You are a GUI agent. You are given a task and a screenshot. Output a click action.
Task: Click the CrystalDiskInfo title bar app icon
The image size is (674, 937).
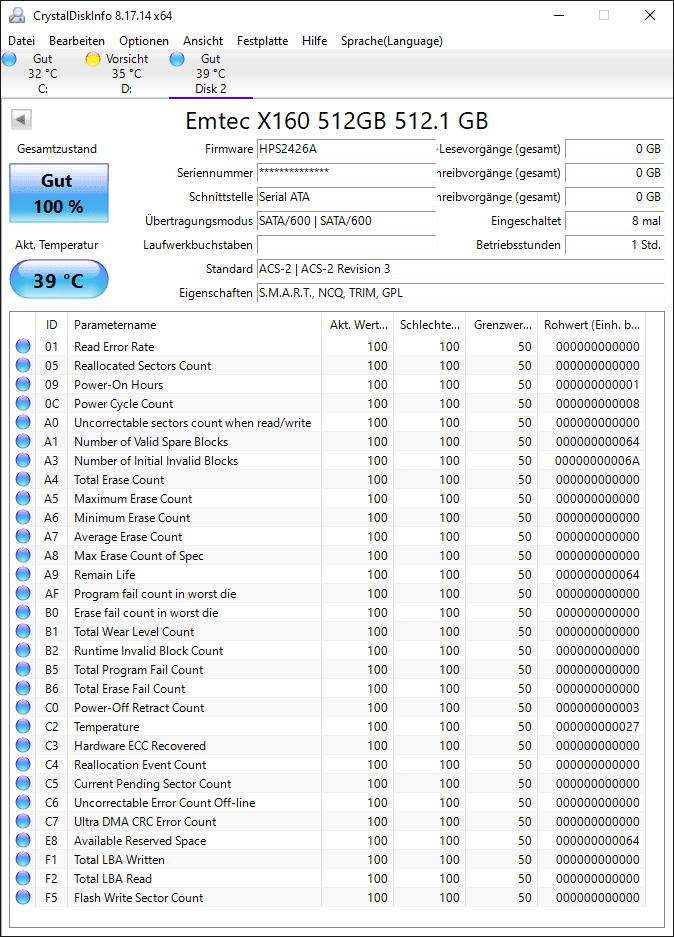[x=17, y=16]
